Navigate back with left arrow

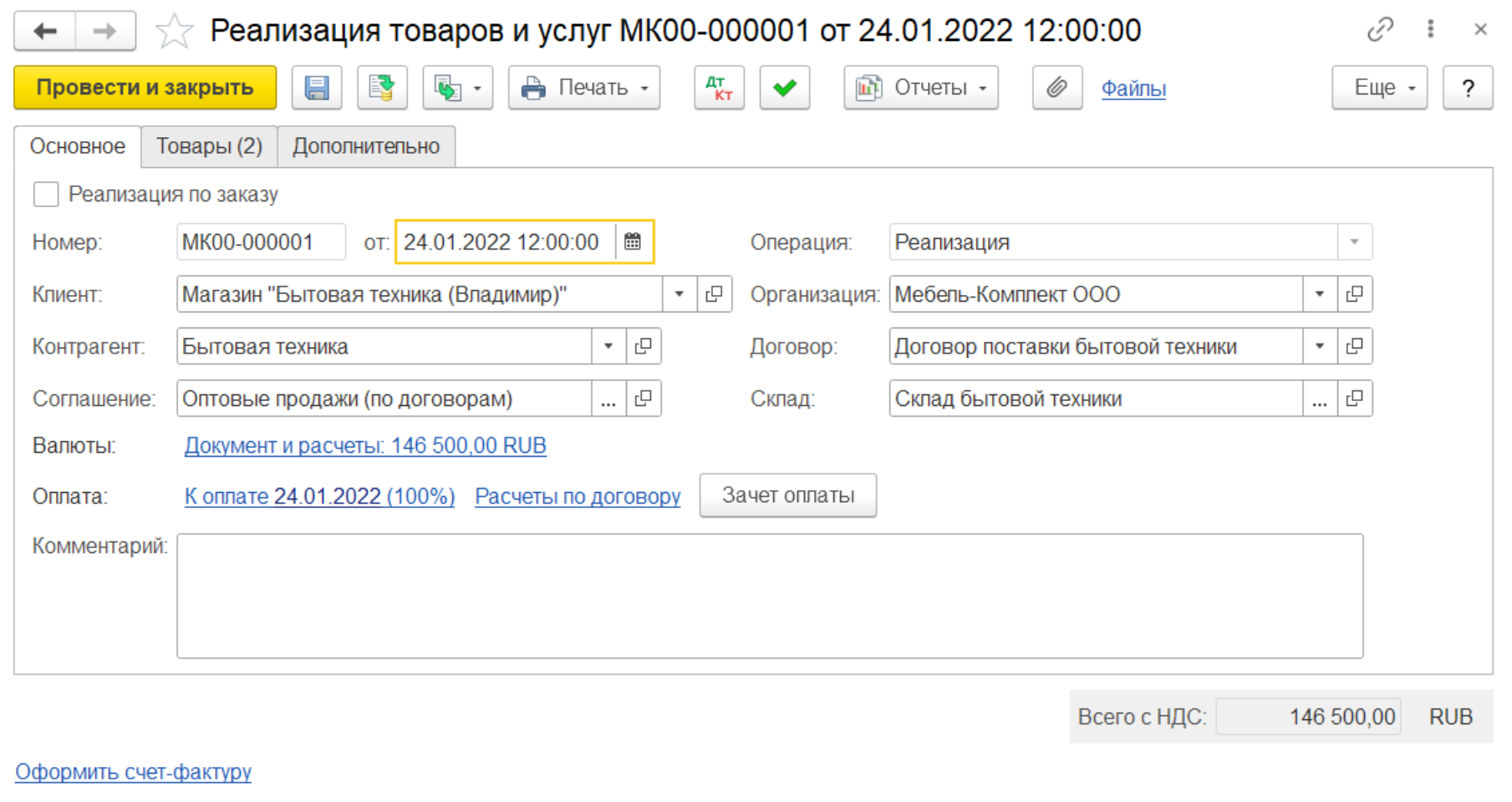pyautogui.click(x=45, y=32)
